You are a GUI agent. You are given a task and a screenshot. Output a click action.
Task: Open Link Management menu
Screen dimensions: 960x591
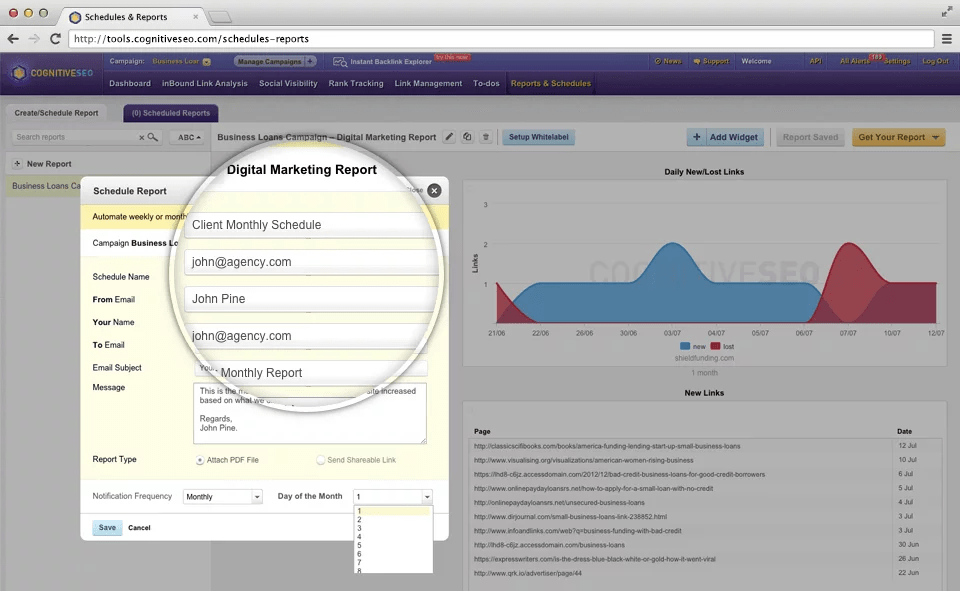tap(428, 83)
